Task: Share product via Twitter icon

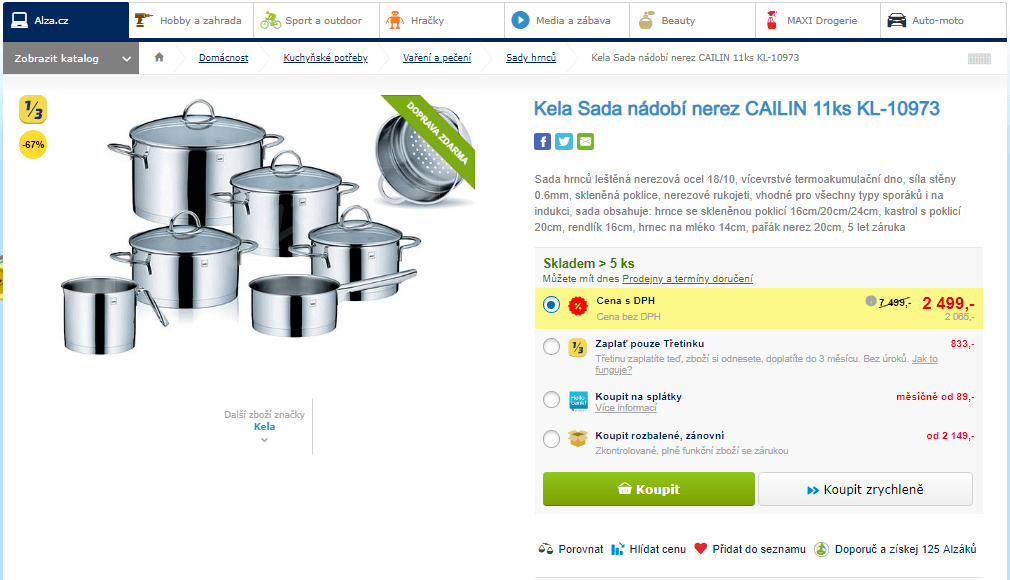Action: point(564,142)
